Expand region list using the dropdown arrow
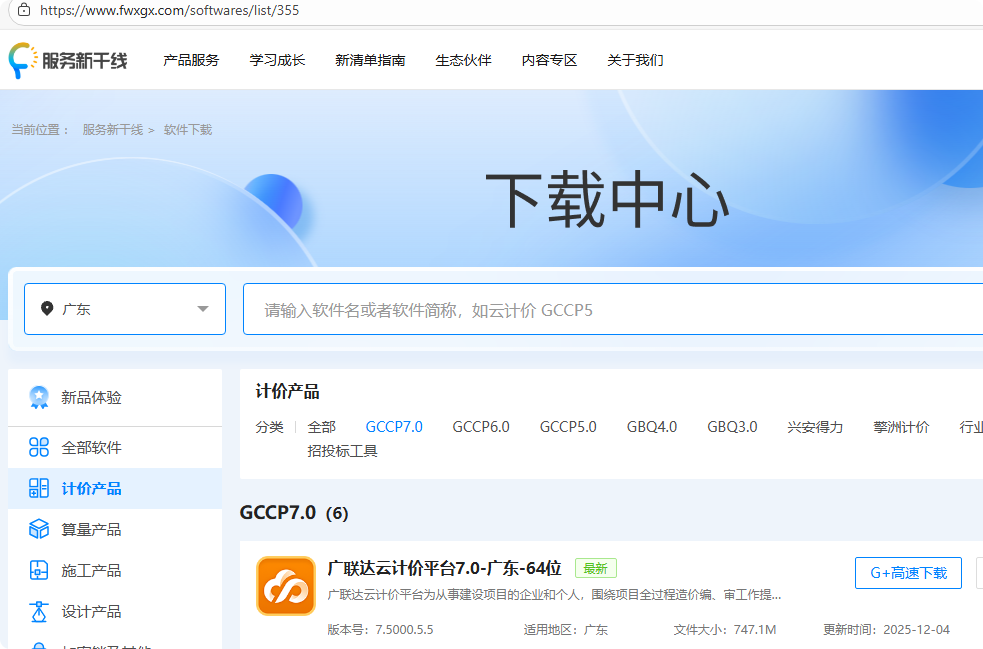 coord(202,309)
